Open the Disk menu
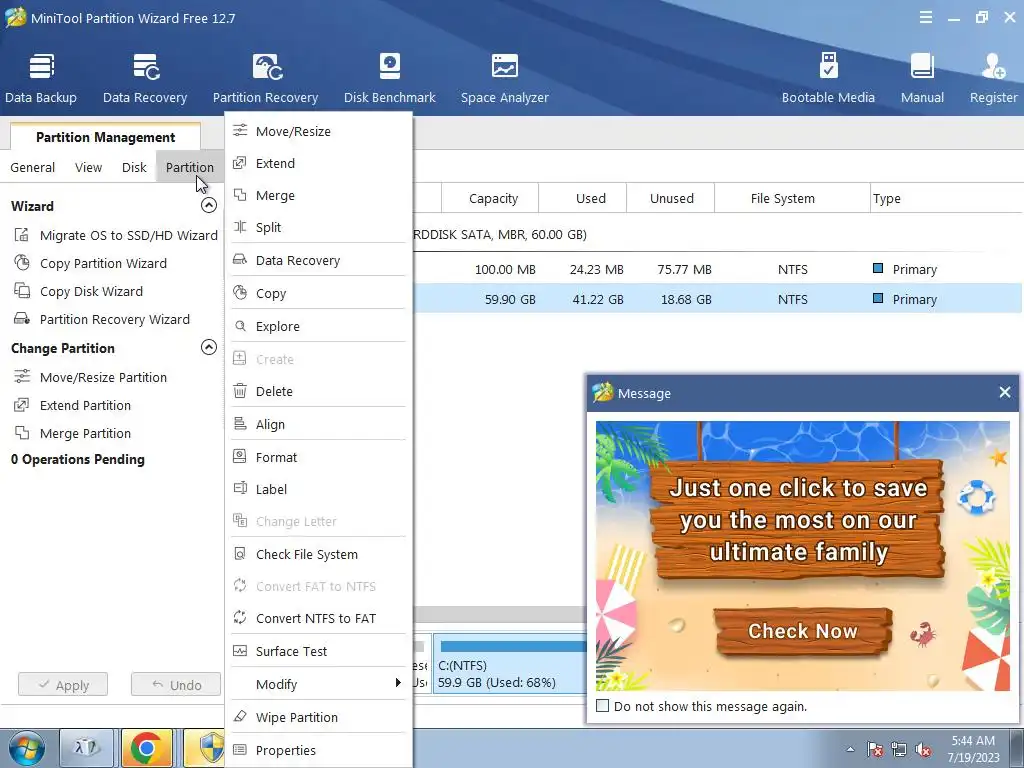The image size is (1024, 768). coord(134,167)
